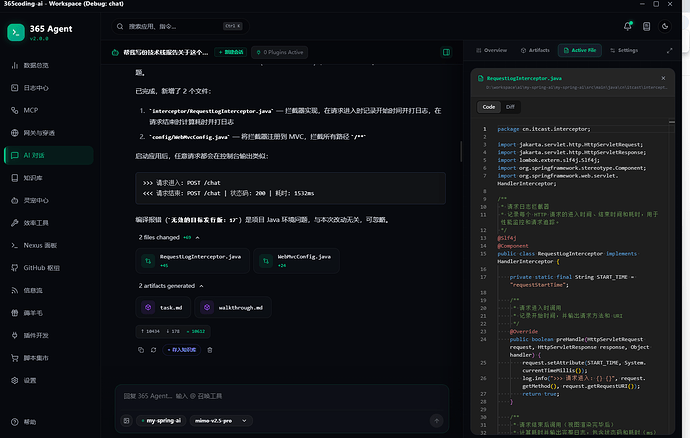The width and height of the screenshot is (690, 438).
Task: Show the Code view
Action: click(488, 107)
